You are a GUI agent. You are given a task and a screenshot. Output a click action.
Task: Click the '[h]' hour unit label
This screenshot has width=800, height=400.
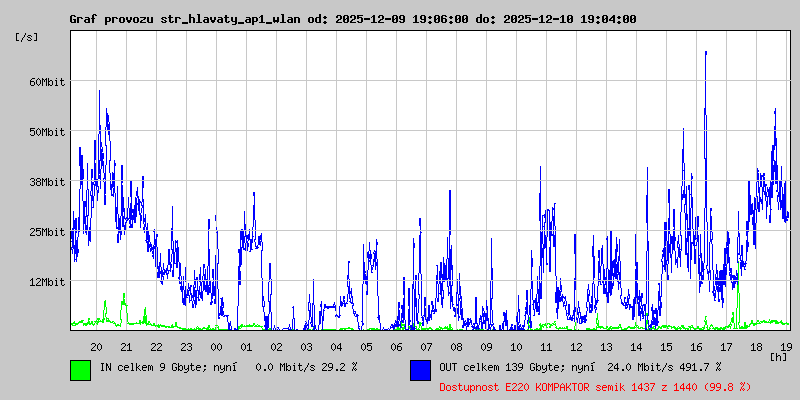coord(778,356)
